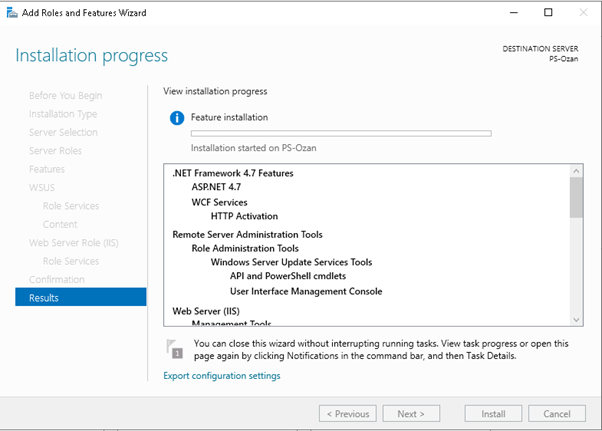Viewport: 602px width, 431px height.
Task: Click the blue information icon
Action: (x=177, y=118)
